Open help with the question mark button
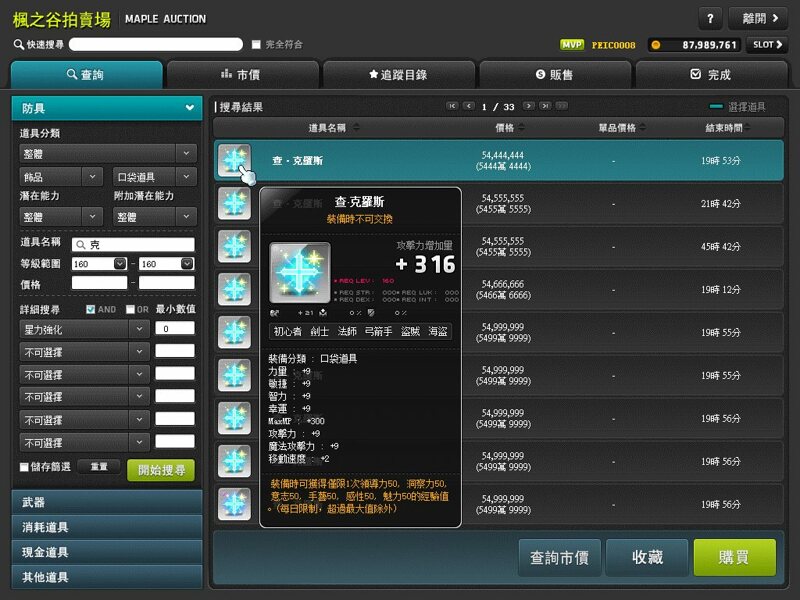 [x=710, y=19]
